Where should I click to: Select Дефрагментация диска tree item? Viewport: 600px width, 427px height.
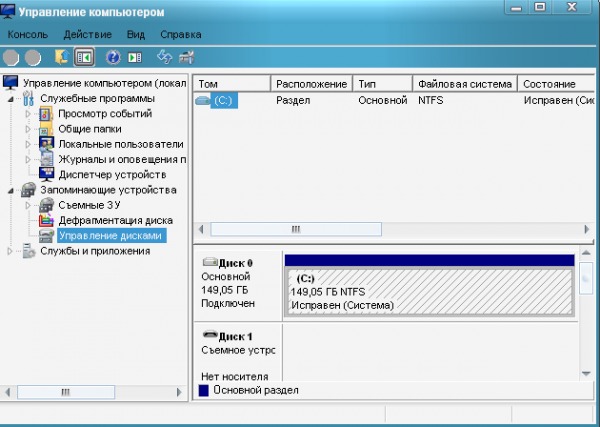click(x=116, y=220)
